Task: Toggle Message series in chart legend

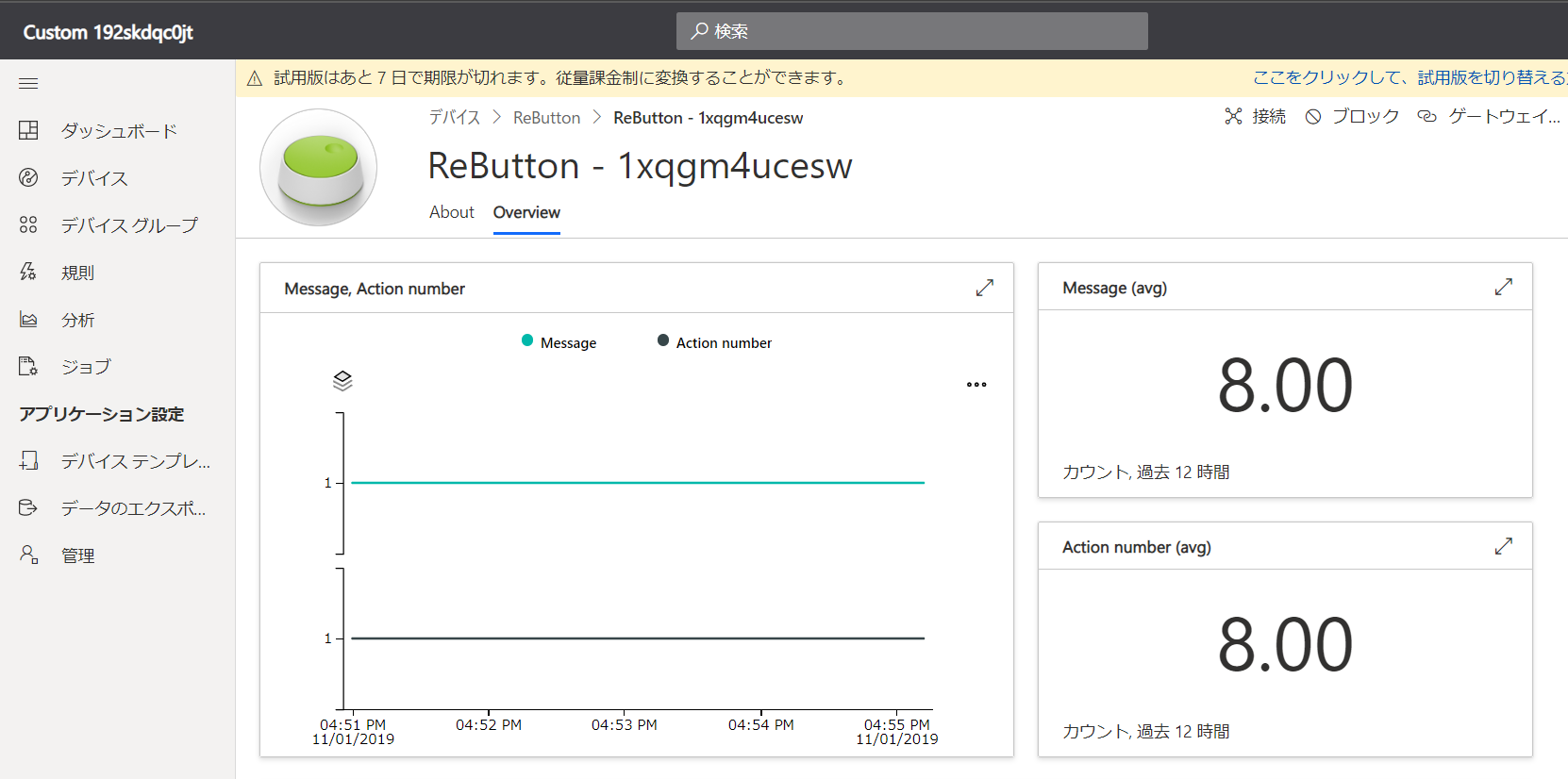Action: 559,342
